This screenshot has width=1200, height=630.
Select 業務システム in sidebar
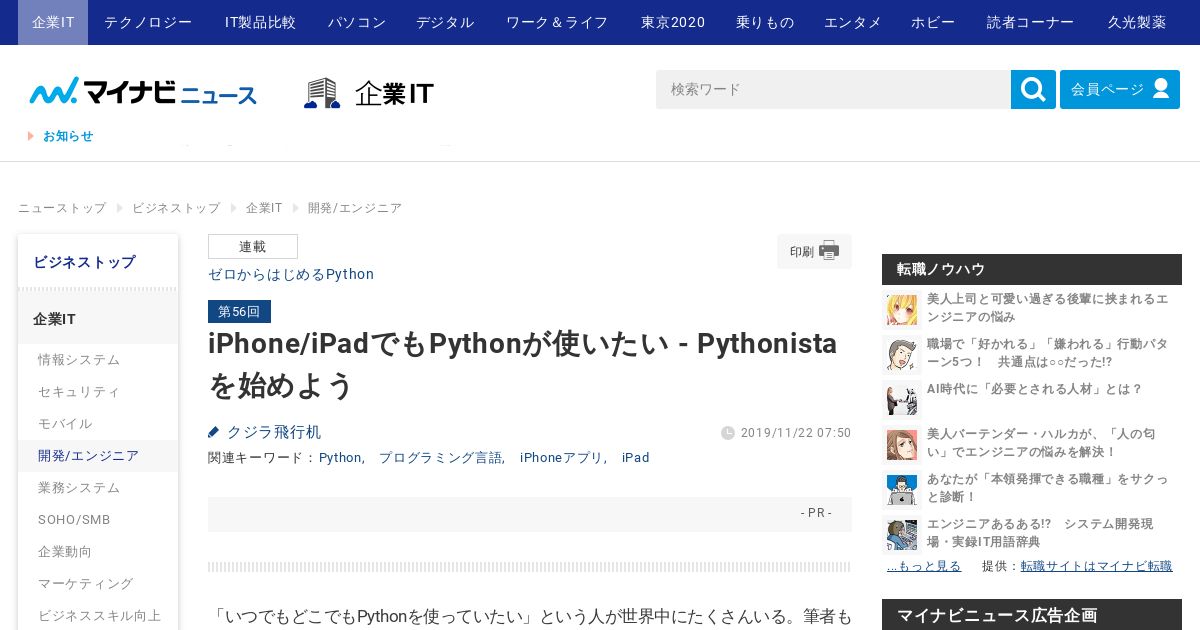pos(98,488)
